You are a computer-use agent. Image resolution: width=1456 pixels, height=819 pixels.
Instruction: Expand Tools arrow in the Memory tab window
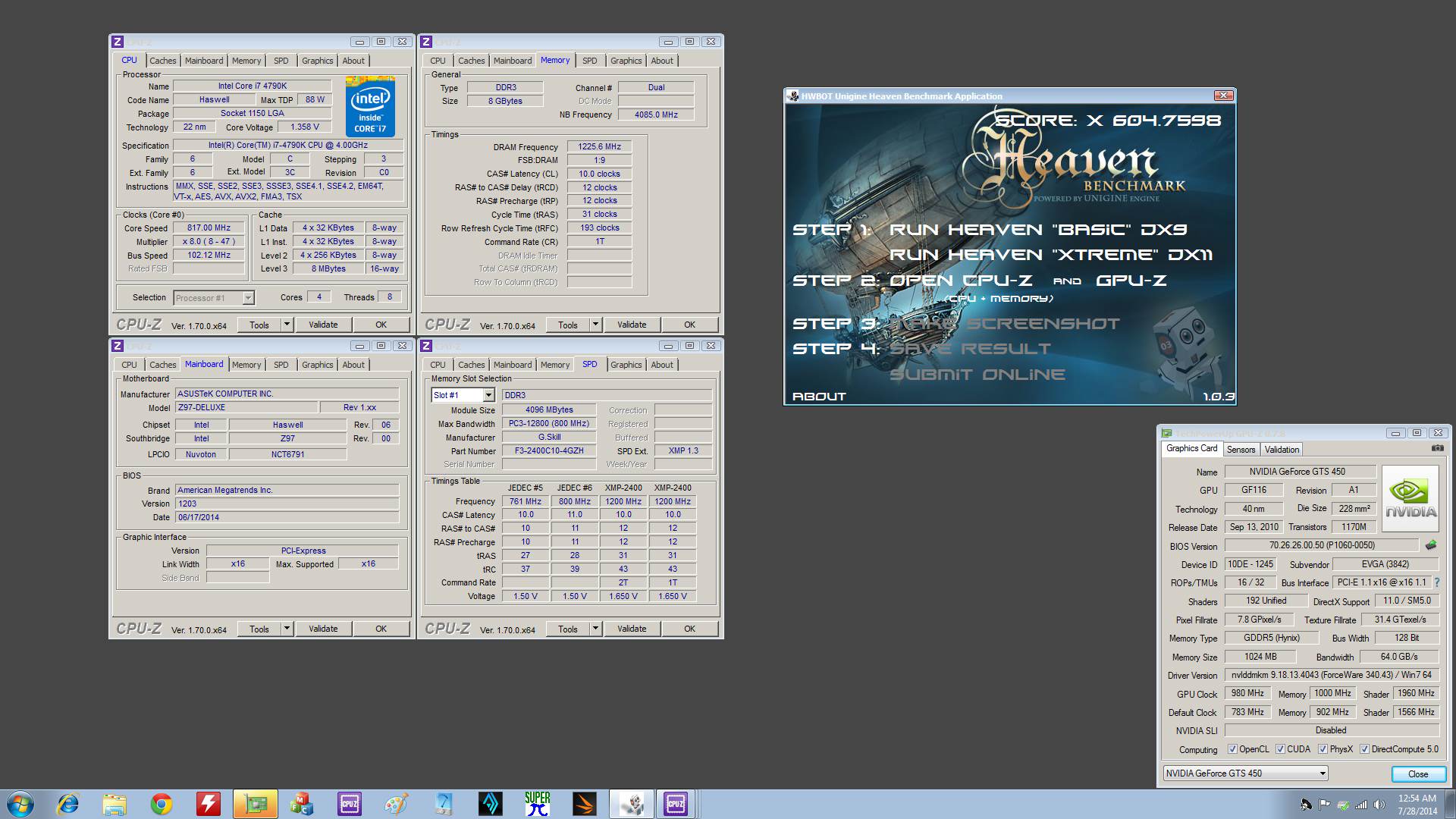[x=595, y=325]
